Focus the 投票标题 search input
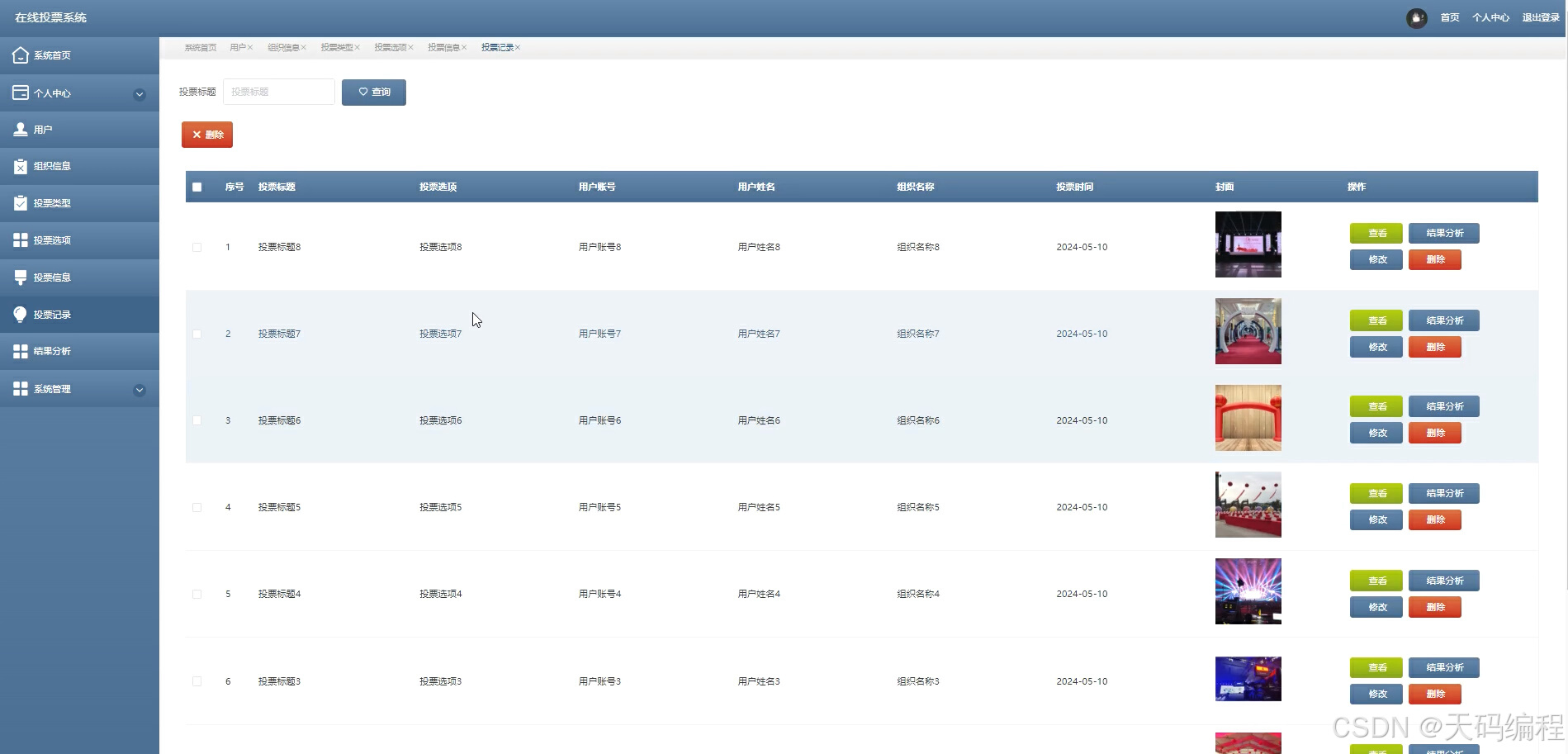1568x754 pixels. coord(279,92)
